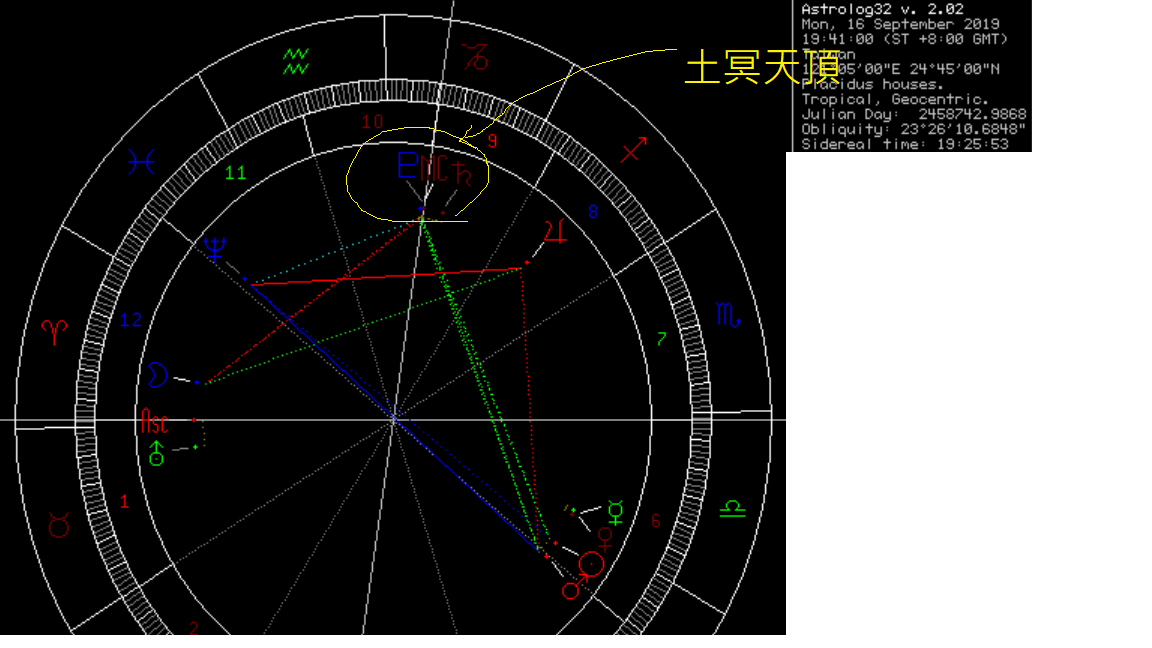The image size is (1152, 648).
Task: Click the "Placidus houses." line
Action: [x=872, y=84]
